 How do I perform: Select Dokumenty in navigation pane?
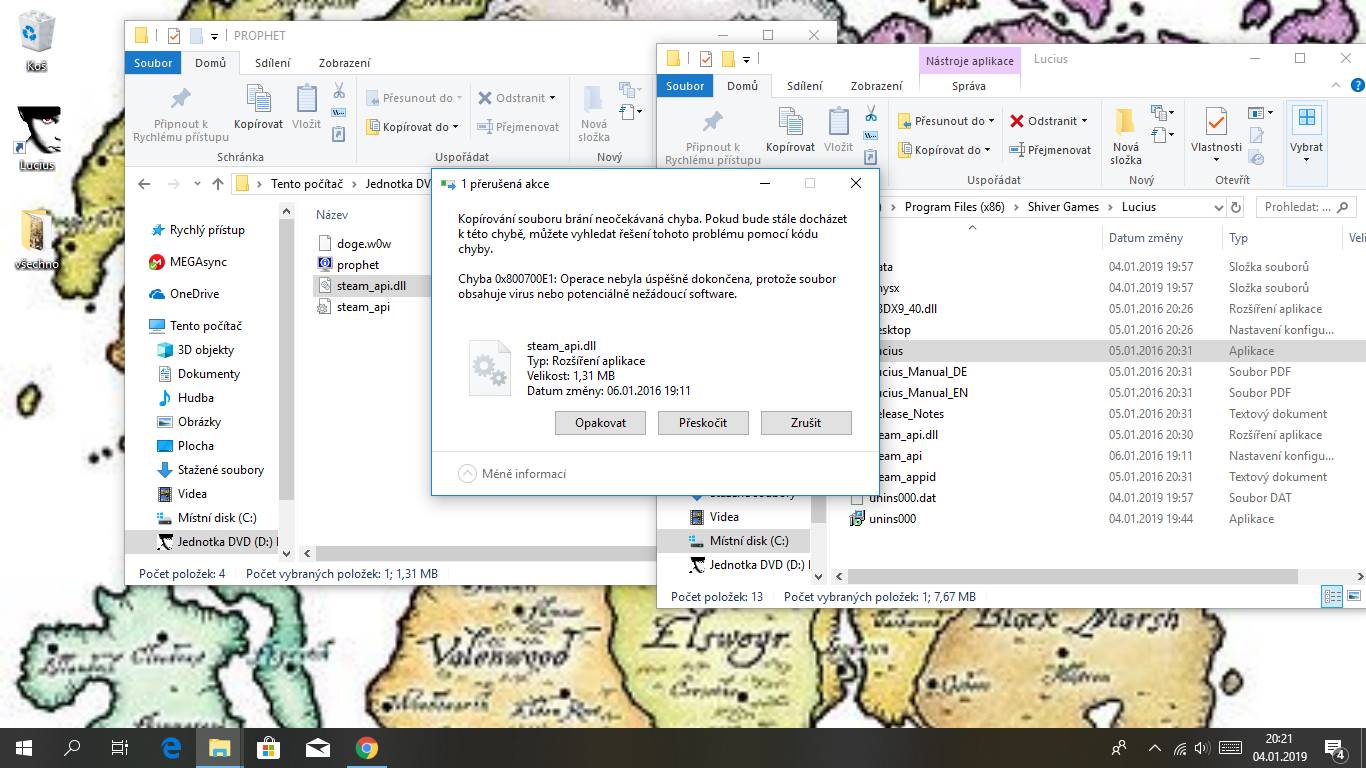click(199, 374)
